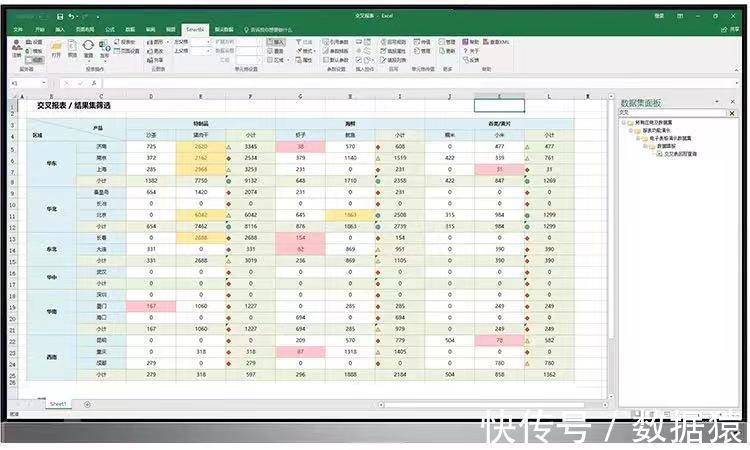This screenshot has height=450, width=750.
Task: Collapse the top-level folder in dataset tree
Action: coord(624,123)
